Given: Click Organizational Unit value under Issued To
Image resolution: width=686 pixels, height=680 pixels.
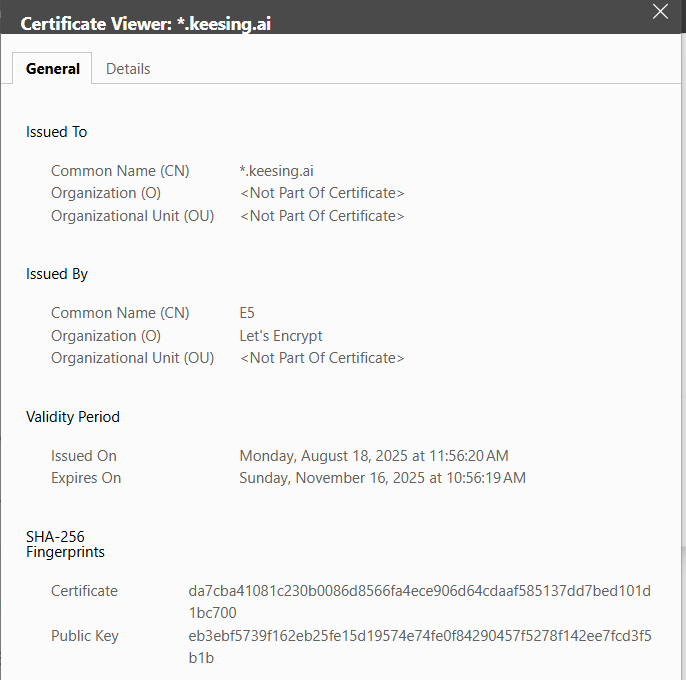Looking at the screenshot, I should pyautogui.click(x=322, y=215).
